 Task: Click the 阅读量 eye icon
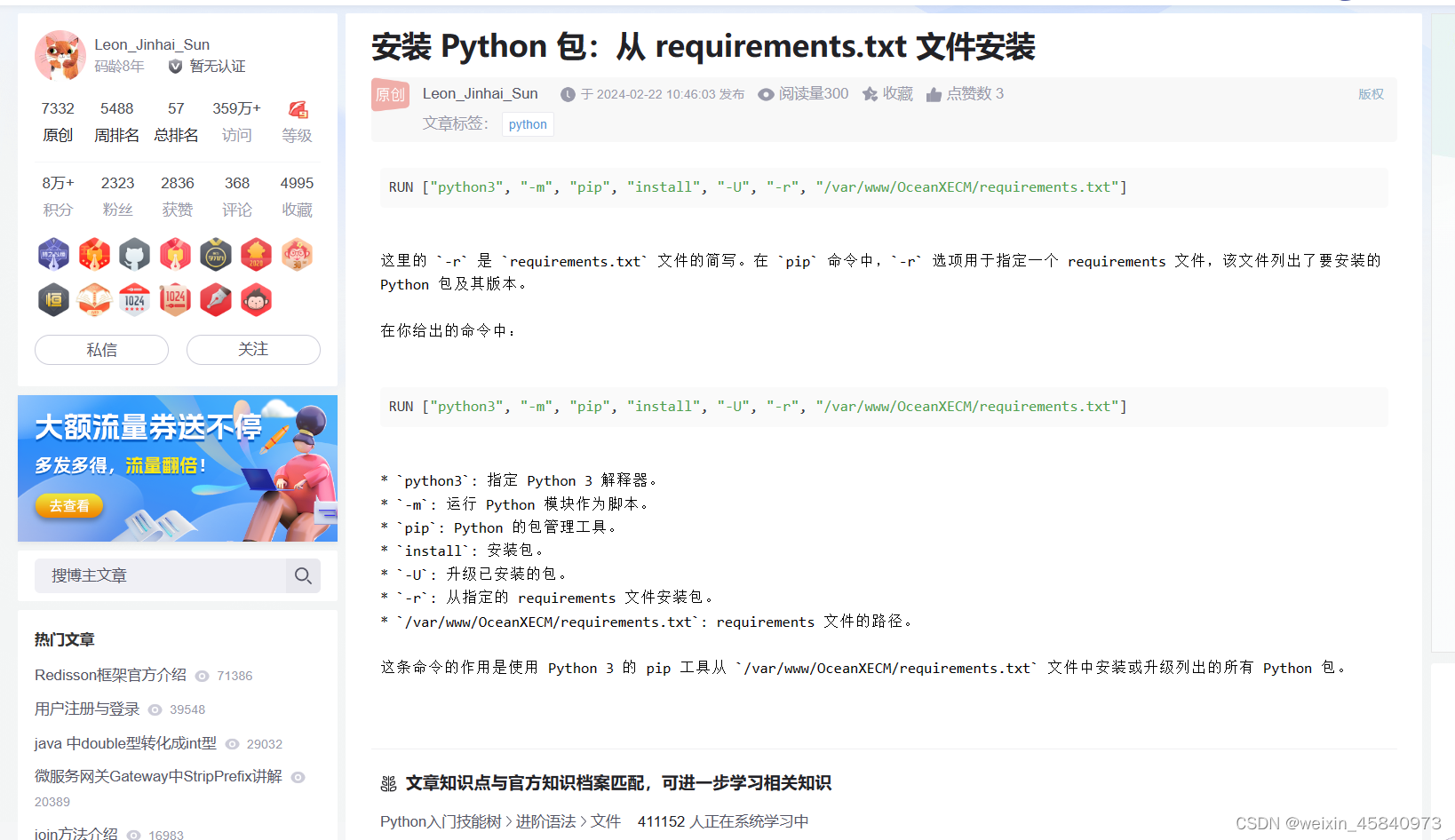(x=765, y=93)
